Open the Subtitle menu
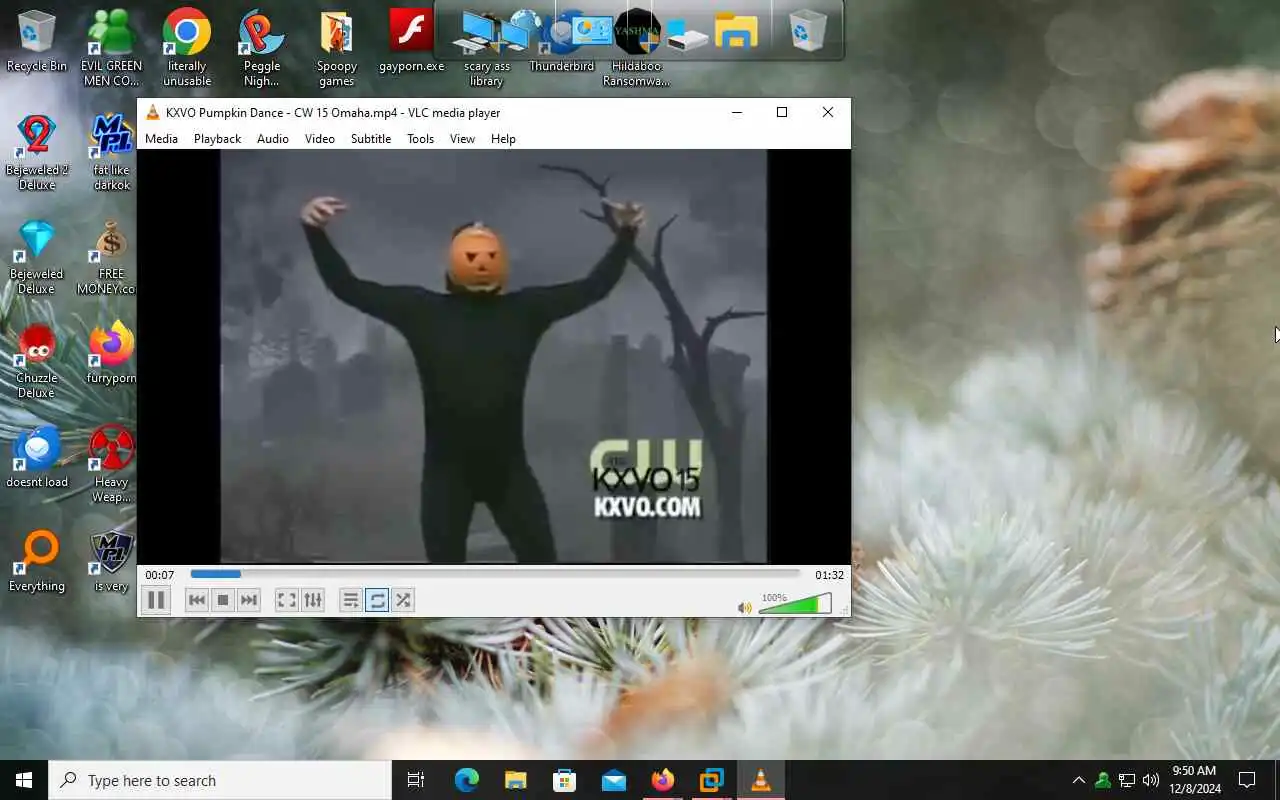1280x800 pixels. [x=370, y=139]
